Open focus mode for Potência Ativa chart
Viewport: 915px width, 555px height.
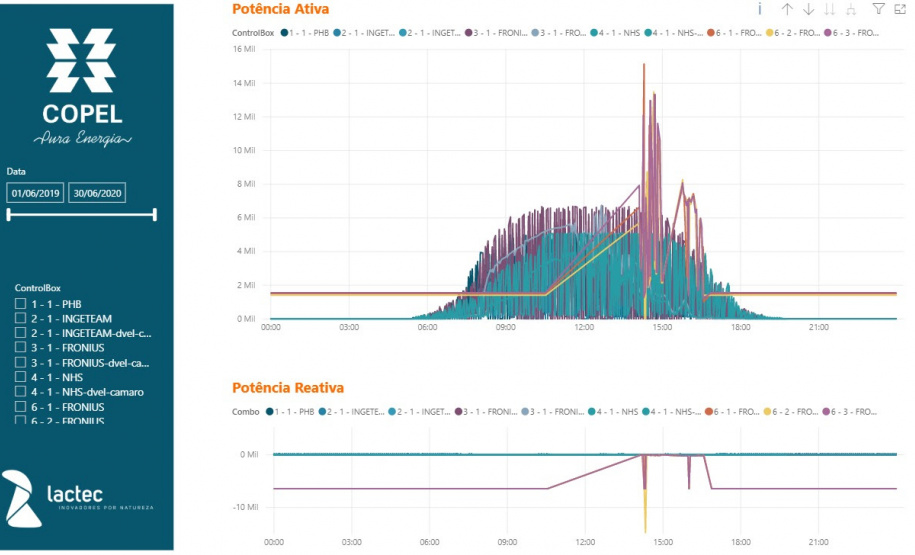(899, 9)
